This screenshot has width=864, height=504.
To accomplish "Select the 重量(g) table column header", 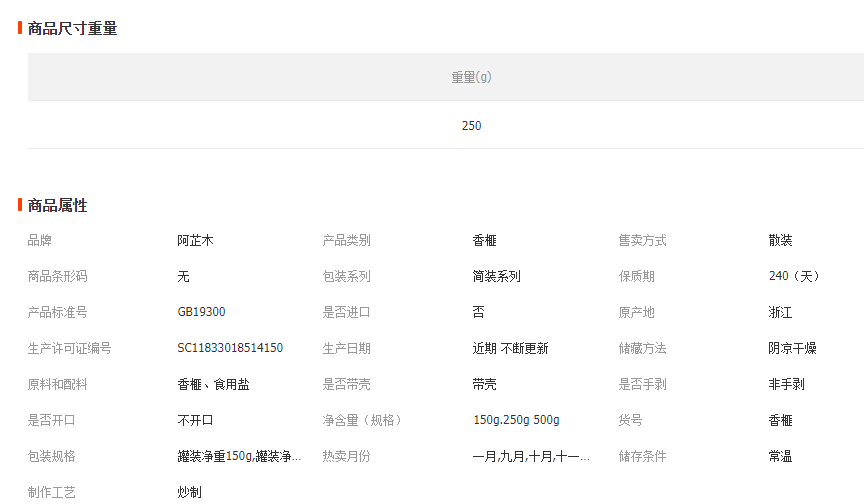I will coord(471,77).
